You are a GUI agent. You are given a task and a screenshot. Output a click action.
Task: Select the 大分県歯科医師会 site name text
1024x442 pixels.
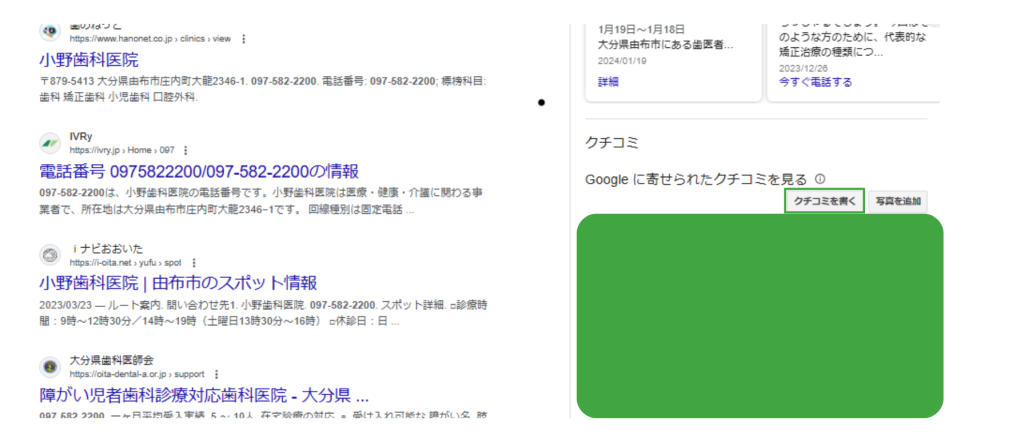[111, 359]
